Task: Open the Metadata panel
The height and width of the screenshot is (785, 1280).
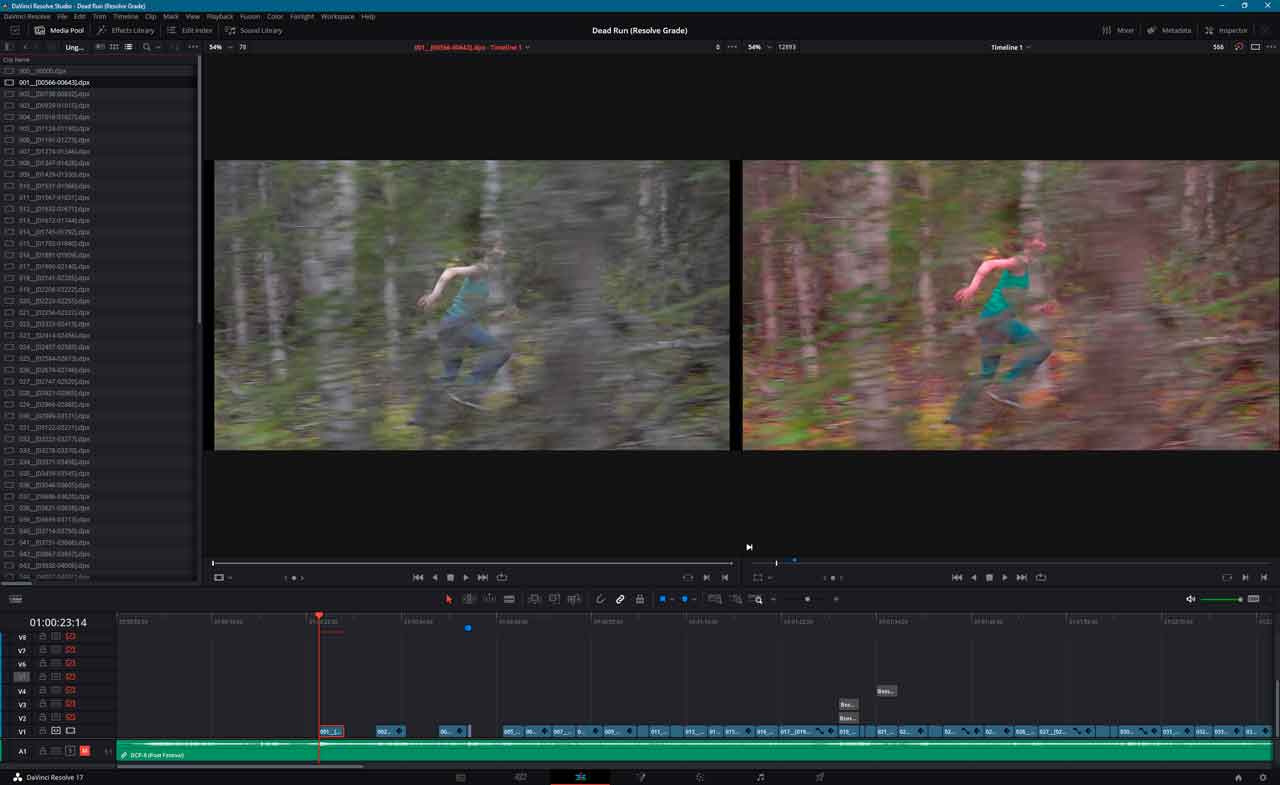Action: coord(1169,30)
